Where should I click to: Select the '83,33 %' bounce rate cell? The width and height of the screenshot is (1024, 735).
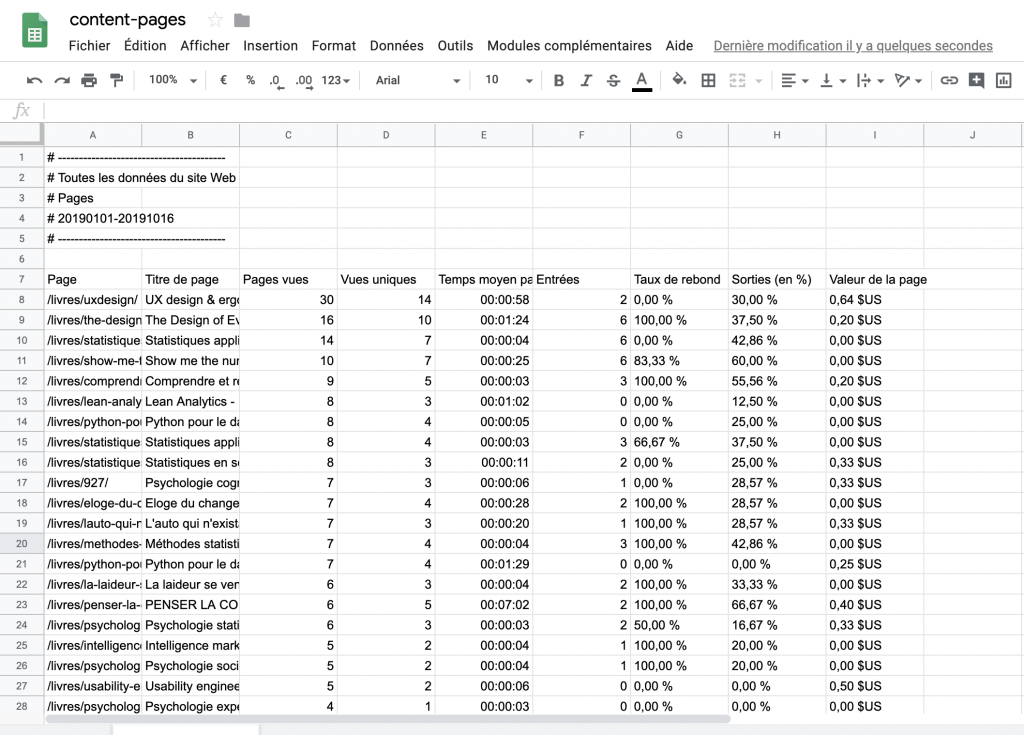pyautogui.click(x=679, y=361)
